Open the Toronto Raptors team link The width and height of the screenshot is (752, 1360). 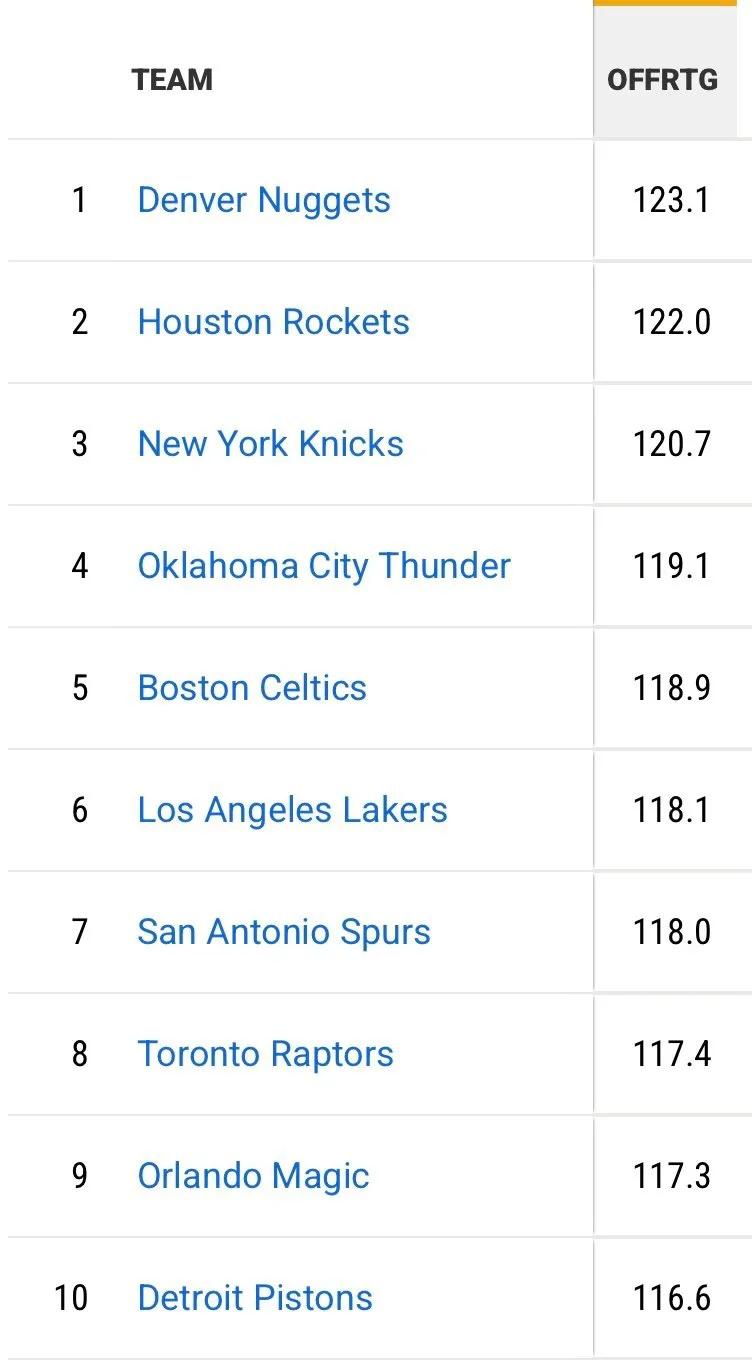pyautogui.click(x=265, y=1054)
